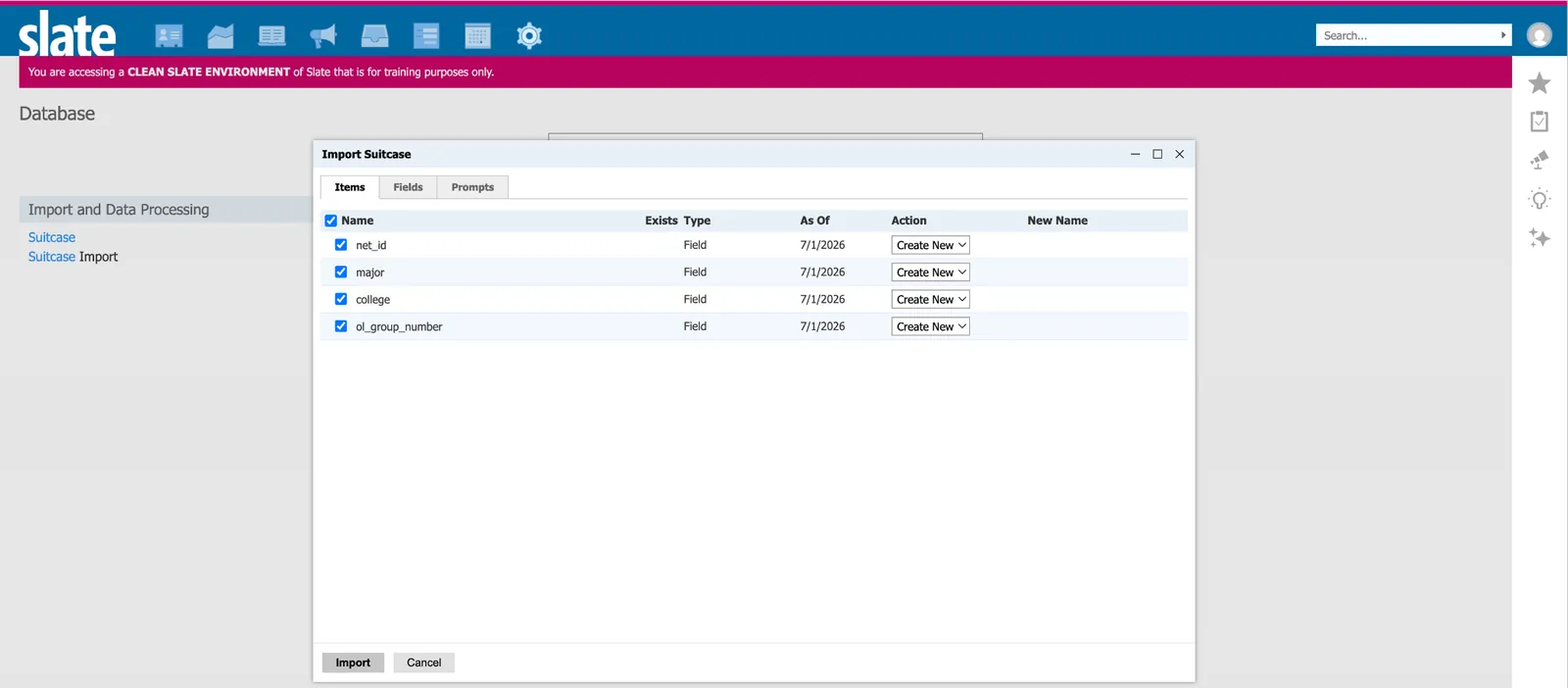The width and height of the screenshot is (1568, 688).
Task: Click the major field name
Action: 370,272
